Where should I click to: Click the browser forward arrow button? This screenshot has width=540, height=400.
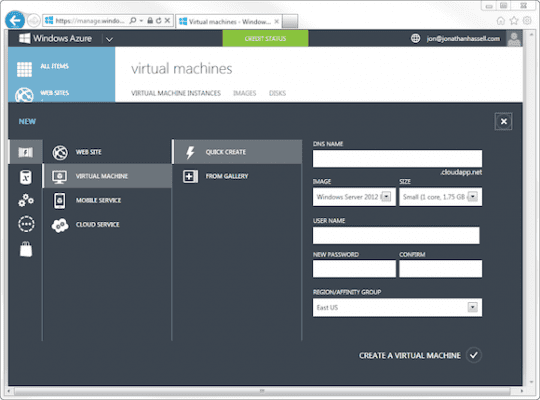[33, 21]
